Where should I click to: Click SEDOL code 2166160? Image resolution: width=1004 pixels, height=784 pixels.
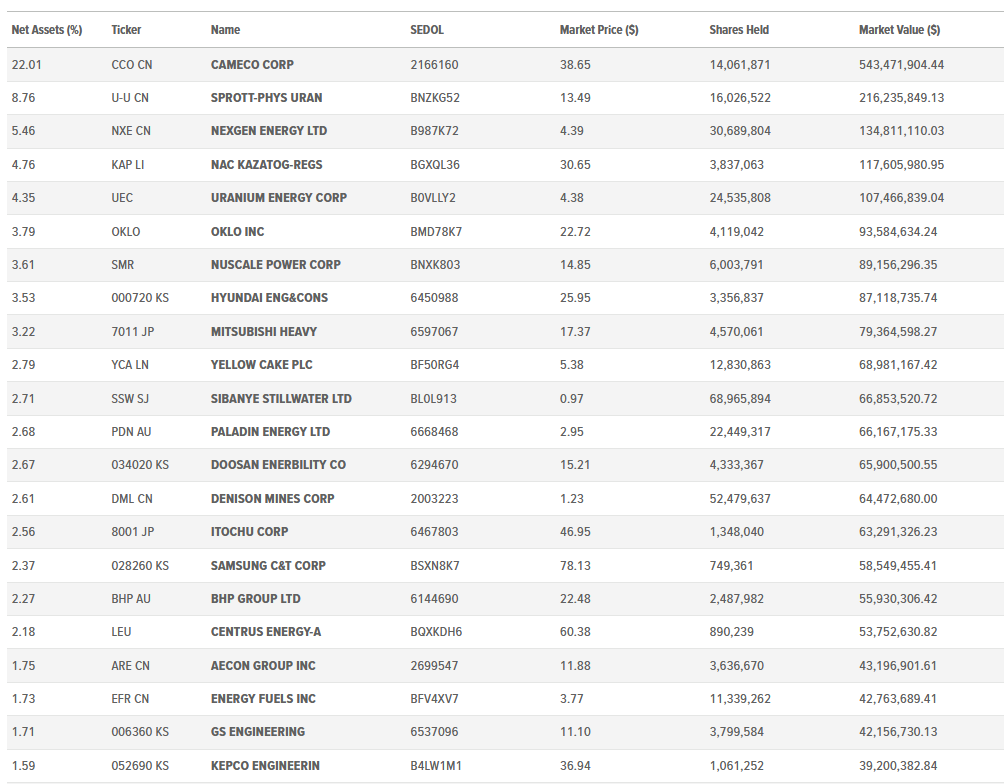click(x=434, y=65)
